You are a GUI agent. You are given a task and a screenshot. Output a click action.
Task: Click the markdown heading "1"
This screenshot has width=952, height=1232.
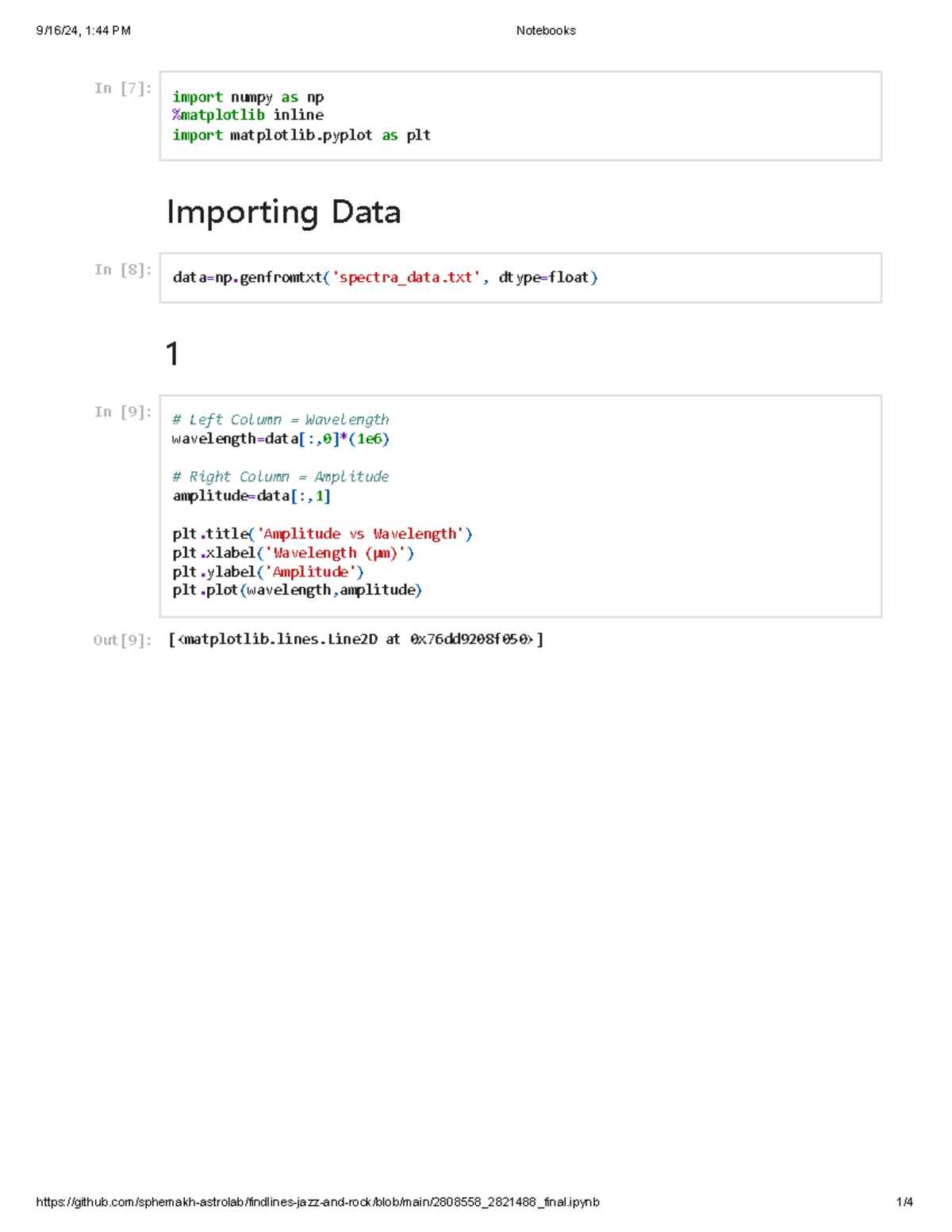point(172,354)
